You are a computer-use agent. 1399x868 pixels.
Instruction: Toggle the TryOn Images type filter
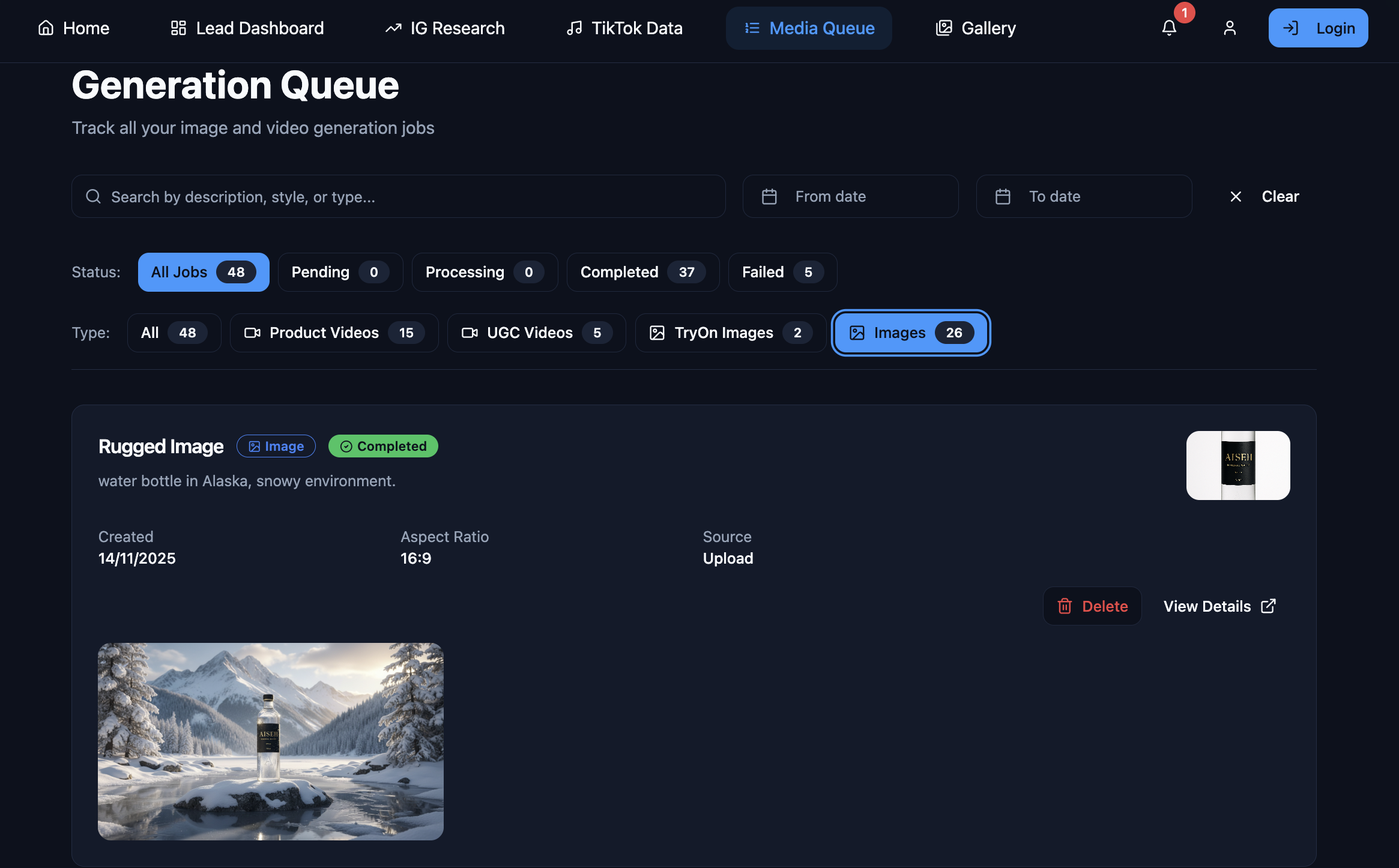pos(730,333)
